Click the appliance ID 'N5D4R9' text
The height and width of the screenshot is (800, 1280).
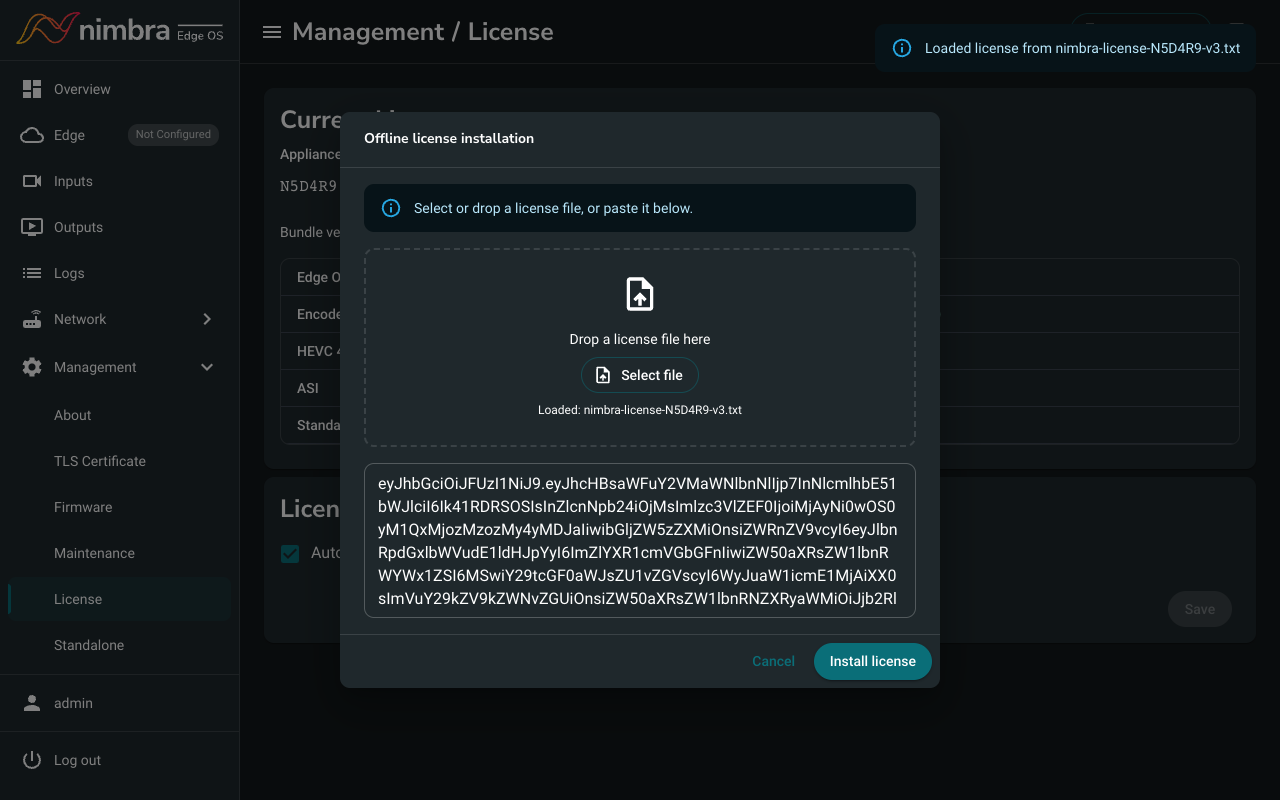(x=309, y=186)
